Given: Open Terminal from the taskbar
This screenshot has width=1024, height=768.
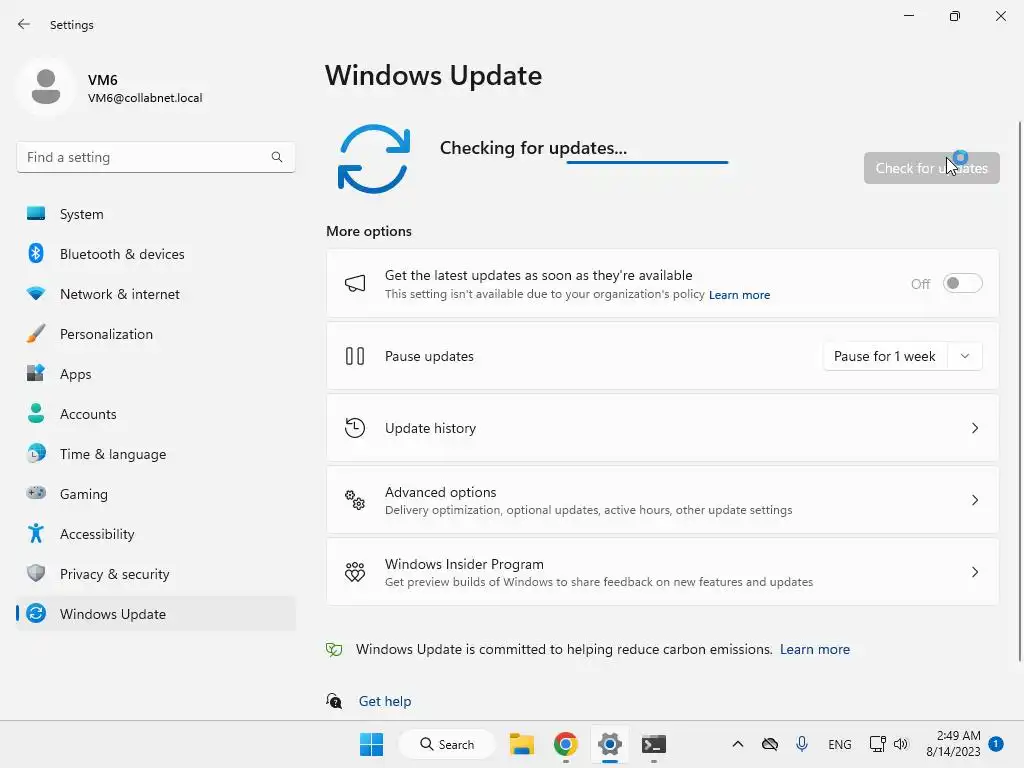Looking at the screenshot, I should pos(654,744).
